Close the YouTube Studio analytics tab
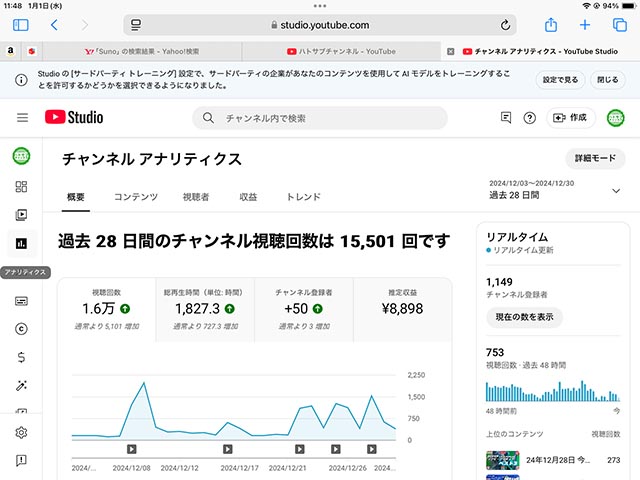Screen dimensions: 640x480 click(x=451, y=51)
